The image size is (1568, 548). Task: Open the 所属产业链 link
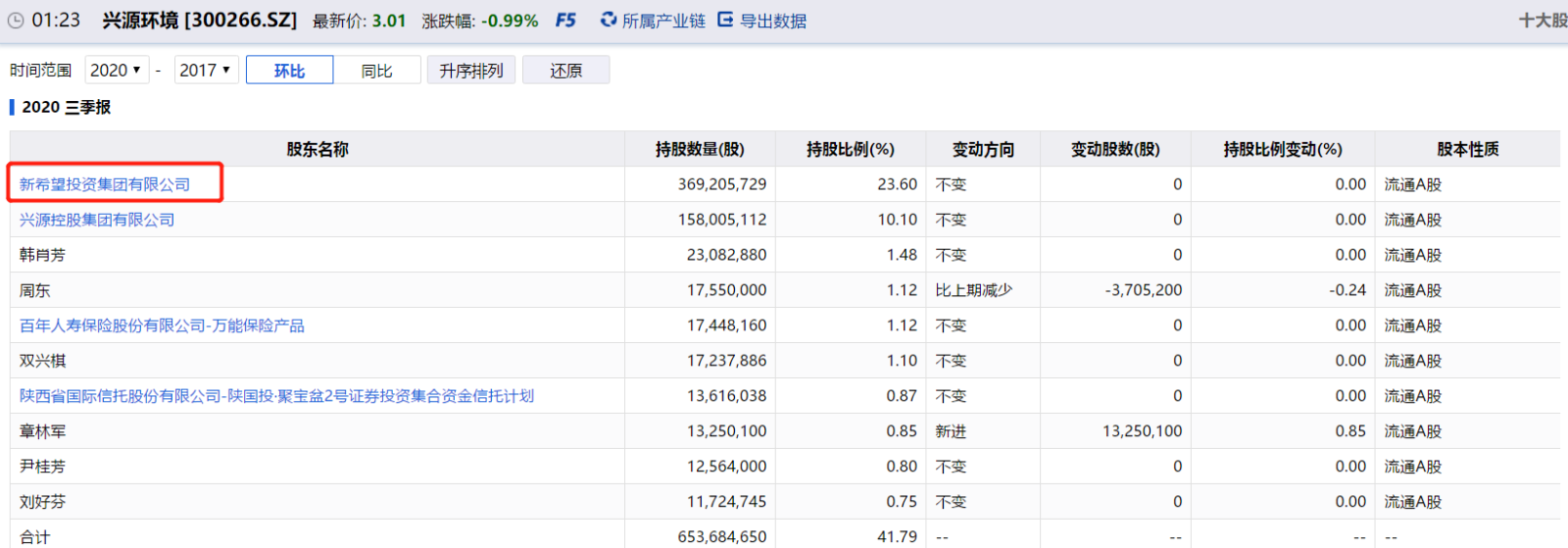[x=663, y=21]
